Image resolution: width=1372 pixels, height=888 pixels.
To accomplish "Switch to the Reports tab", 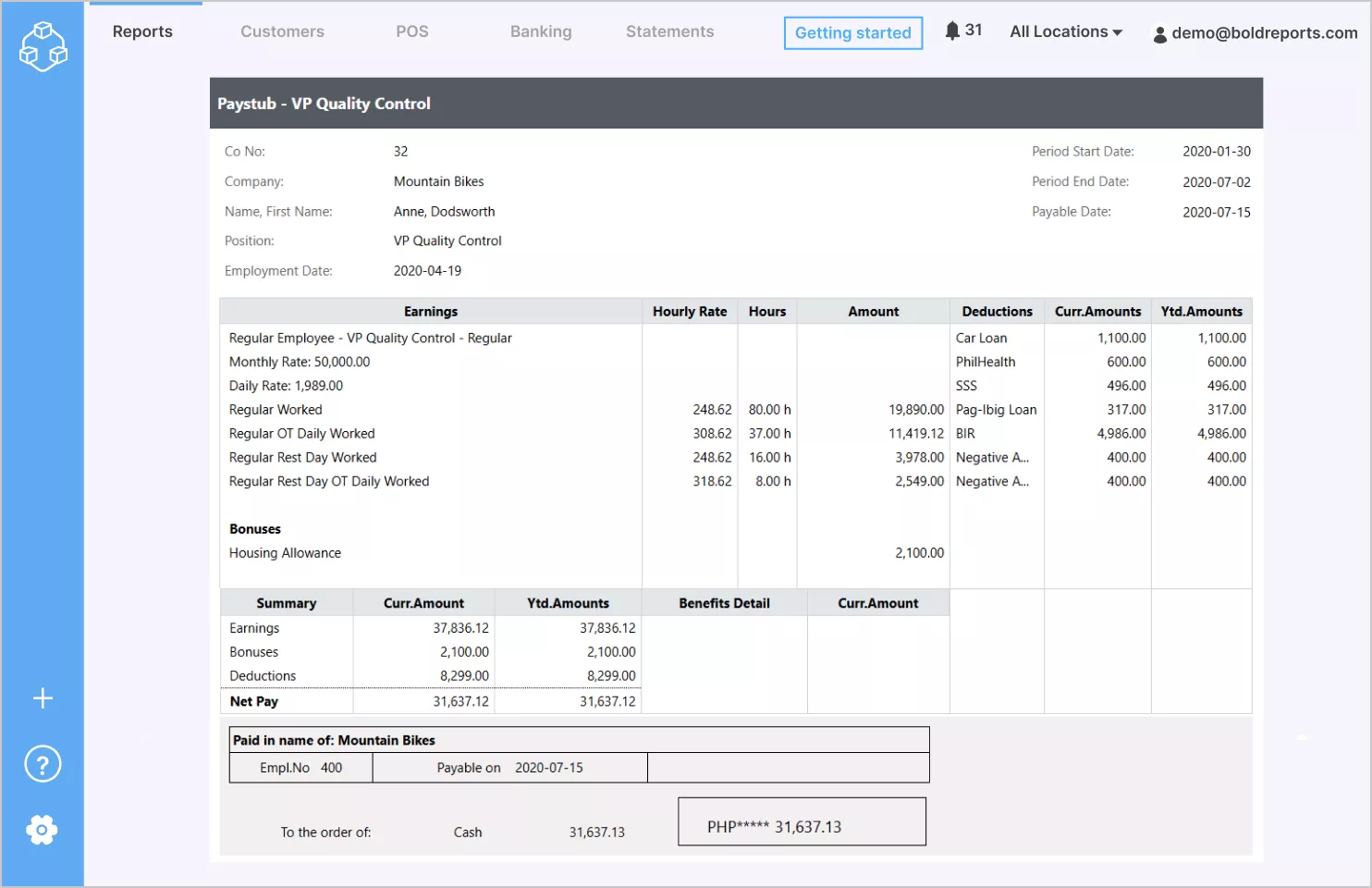I will 142,31.
